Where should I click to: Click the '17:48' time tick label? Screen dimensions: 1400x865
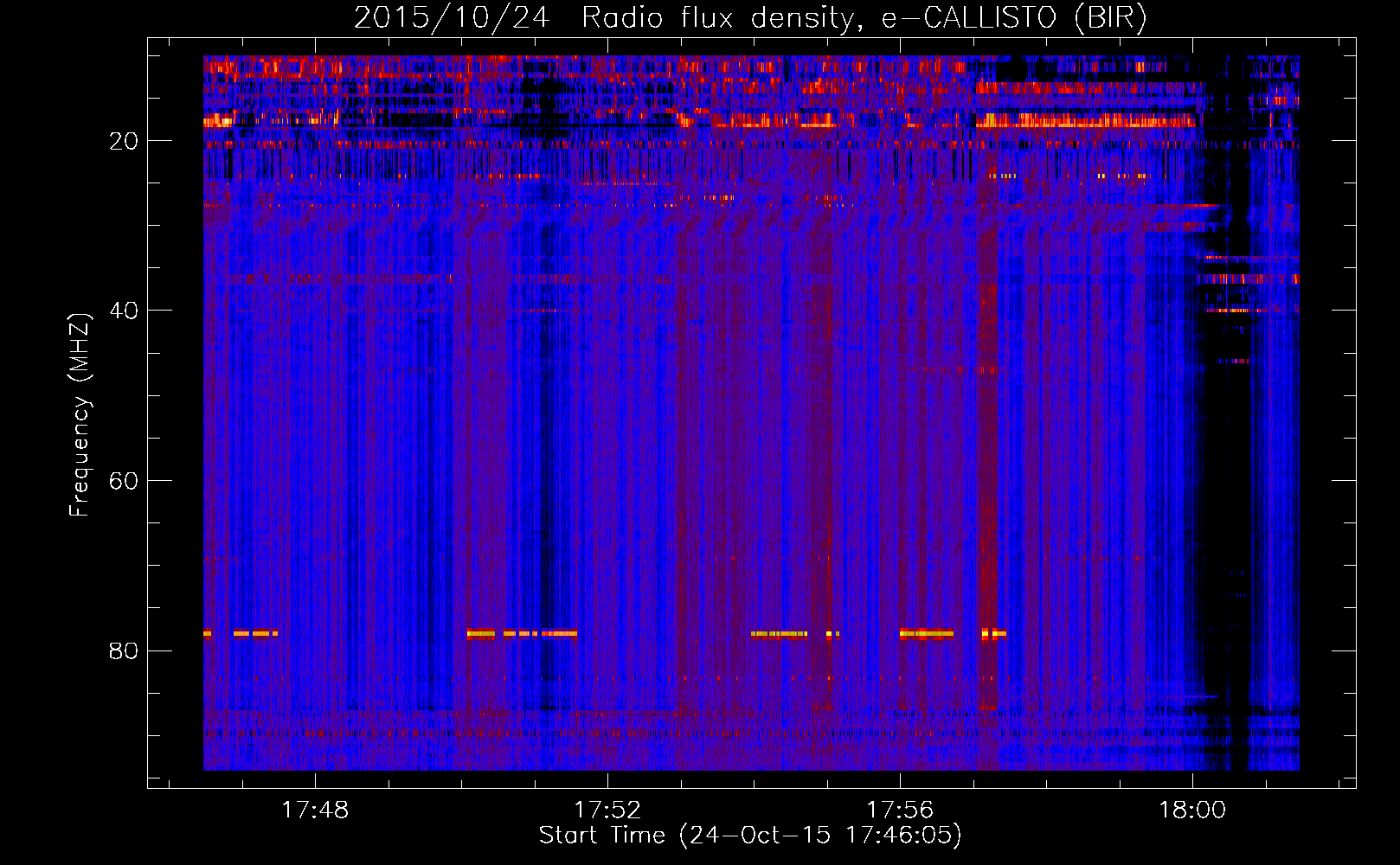click(315, 811)
